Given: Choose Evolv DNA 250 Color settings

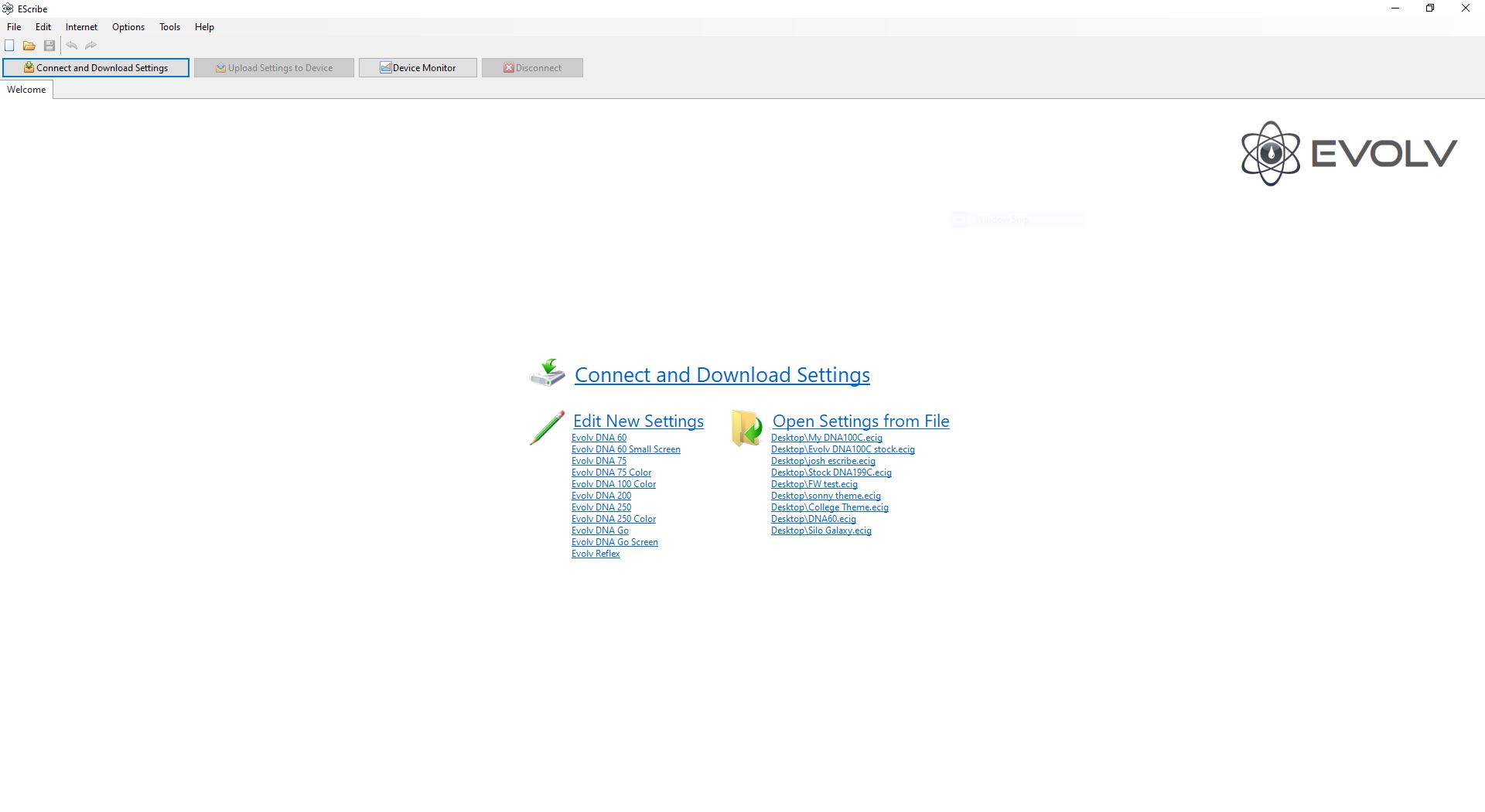Looking at the screenshot, I should click(613, 519).
